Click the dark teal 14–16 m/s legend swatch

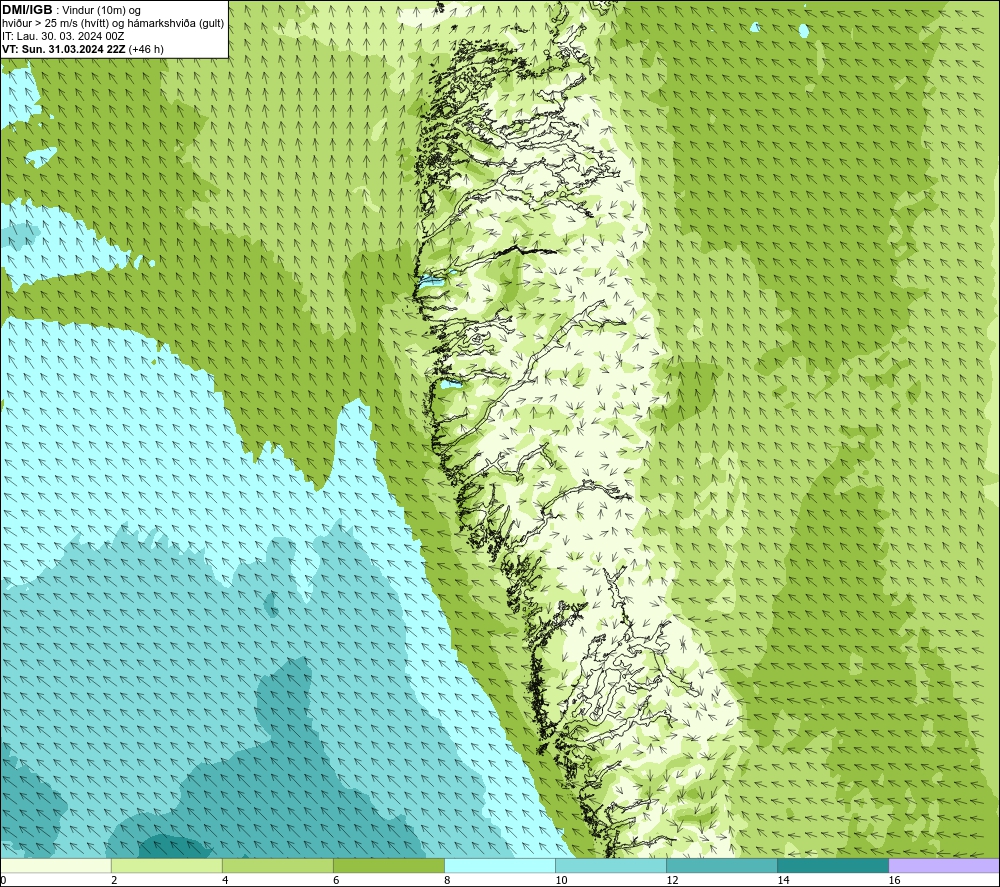tap(832, 865)
